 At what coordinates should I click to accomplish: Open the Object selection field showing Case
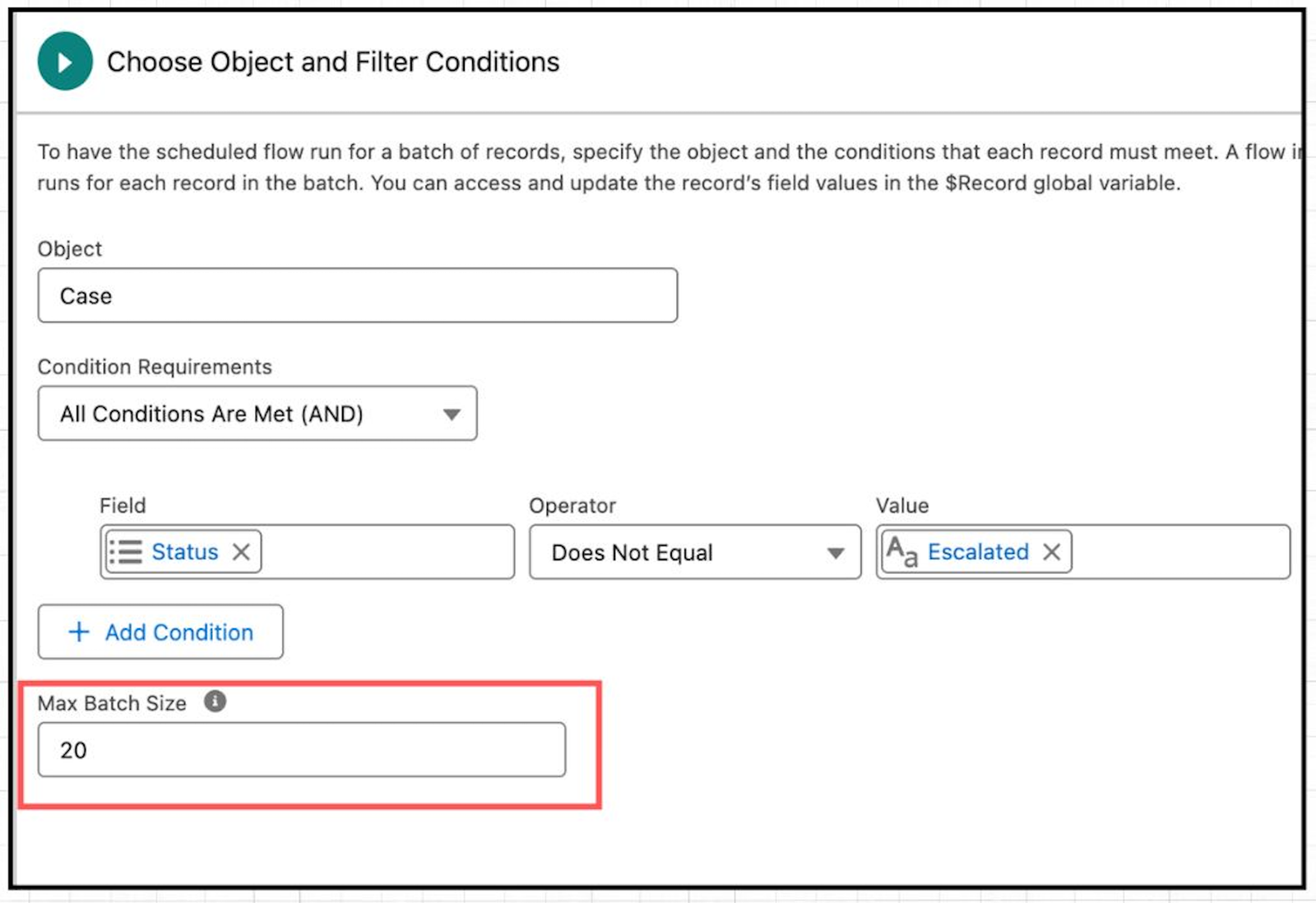pyautogui.click(x=357, y=295)
